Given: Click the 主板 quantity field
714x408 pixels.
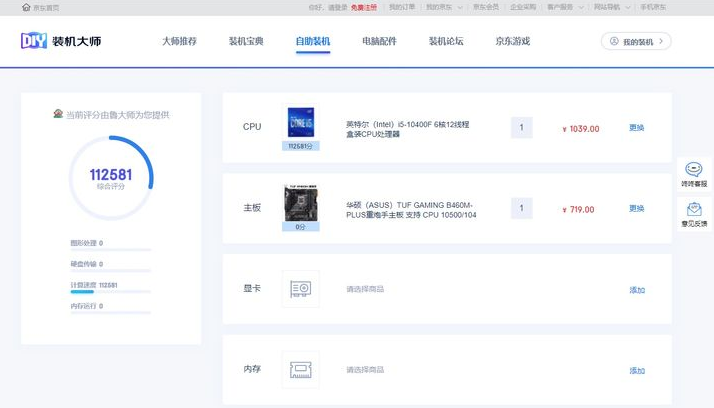Looking at the screenshot, I should (521, 209).
